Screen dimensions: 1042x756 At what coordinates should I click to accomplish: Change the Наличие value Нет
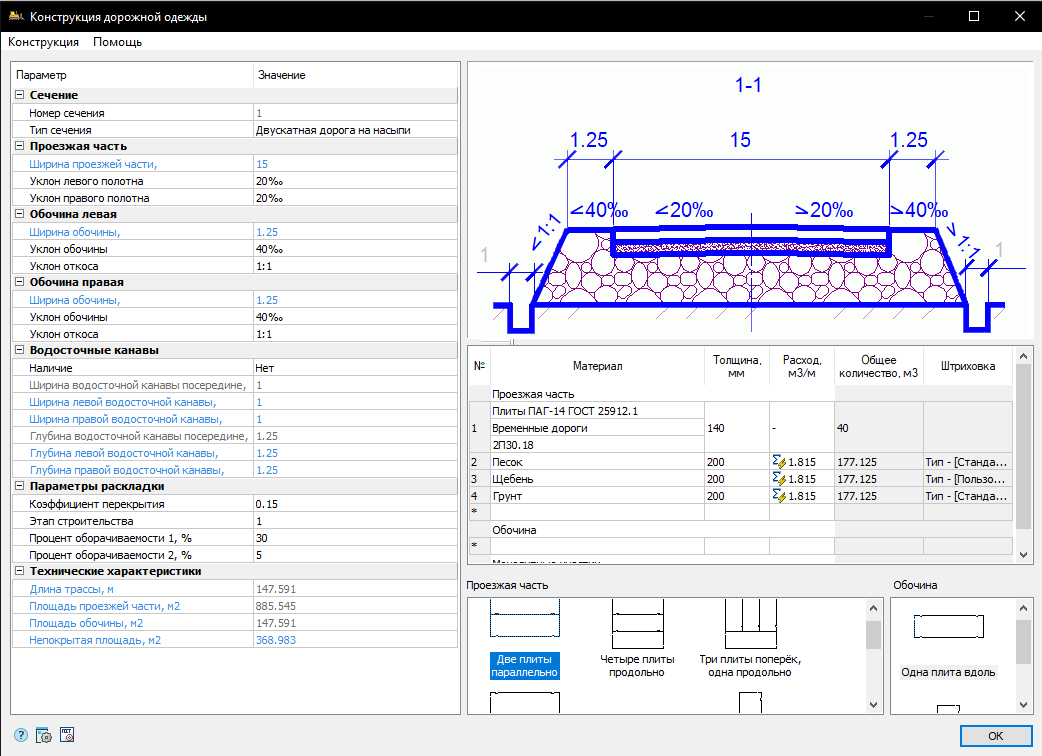[x=356, y=368]
